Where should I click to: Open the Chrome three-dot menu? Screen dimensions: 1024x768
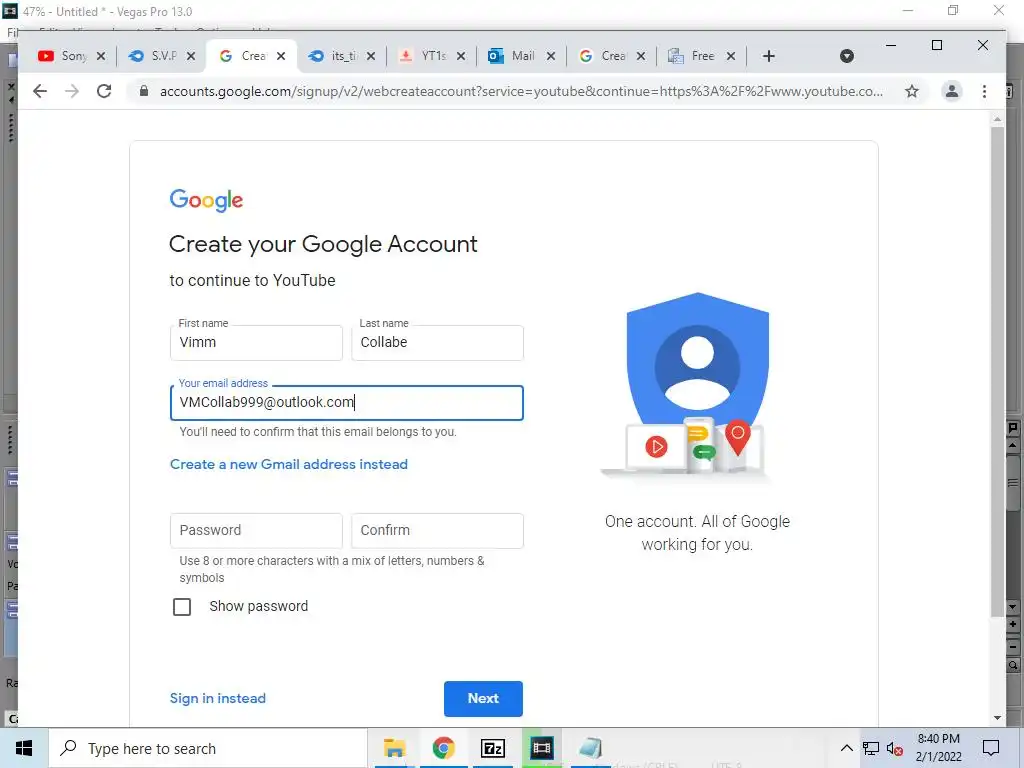984,91
